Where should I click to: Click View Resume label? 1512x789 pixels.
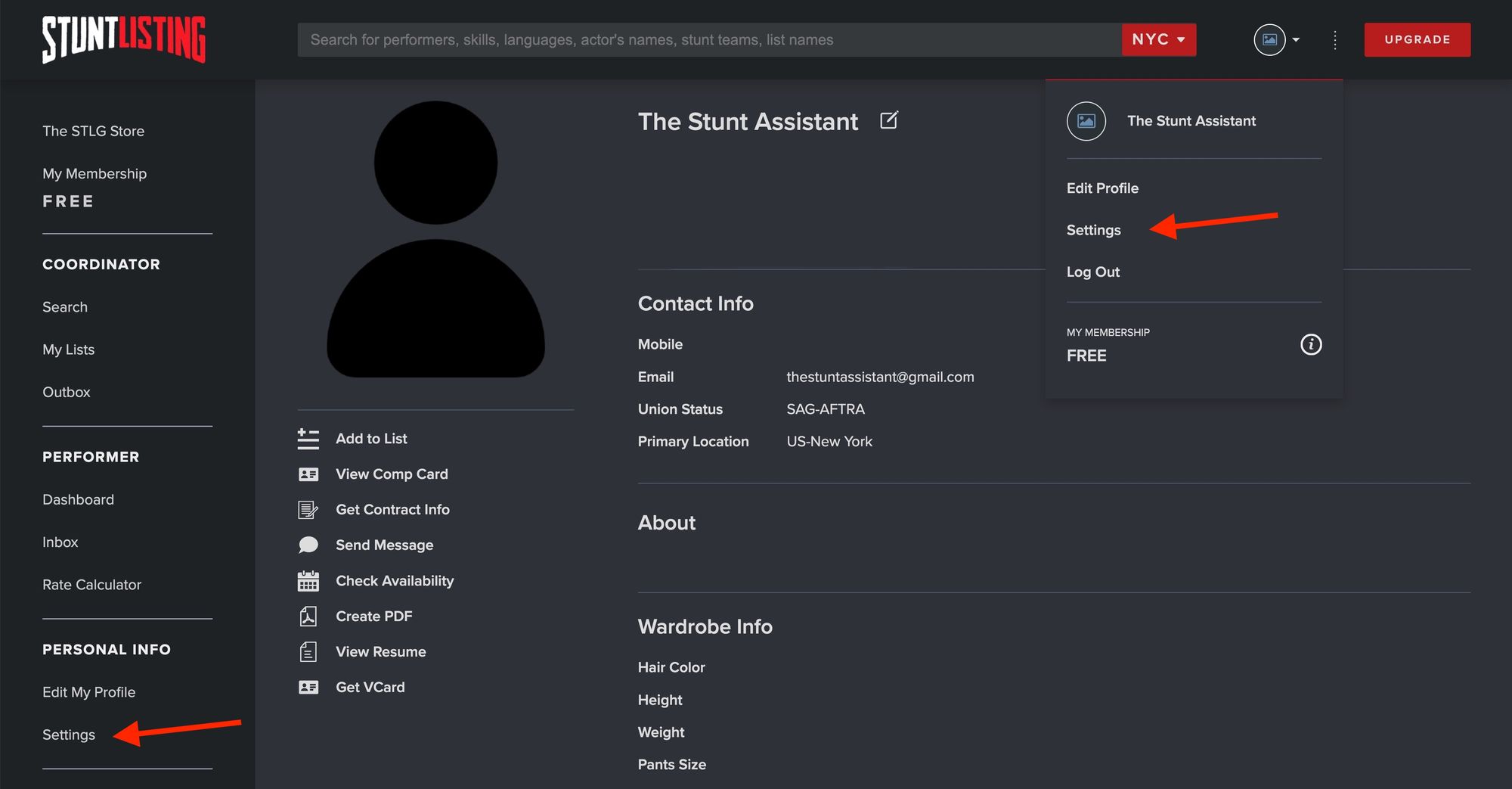[381, 652]
